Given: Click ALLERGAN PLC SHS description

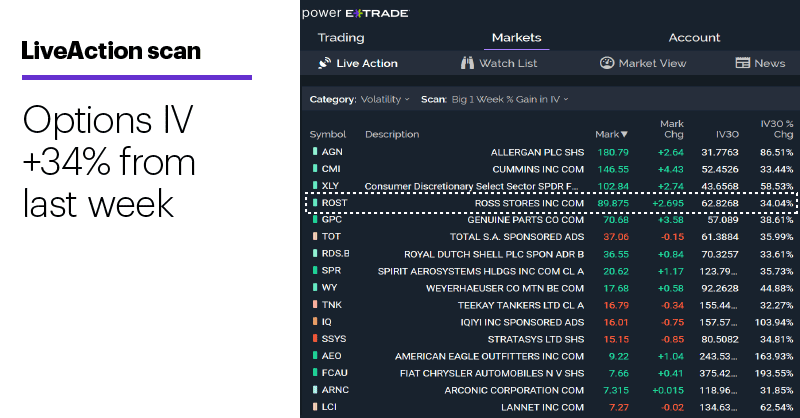Looking at the screenshot, I should [537, 152].
